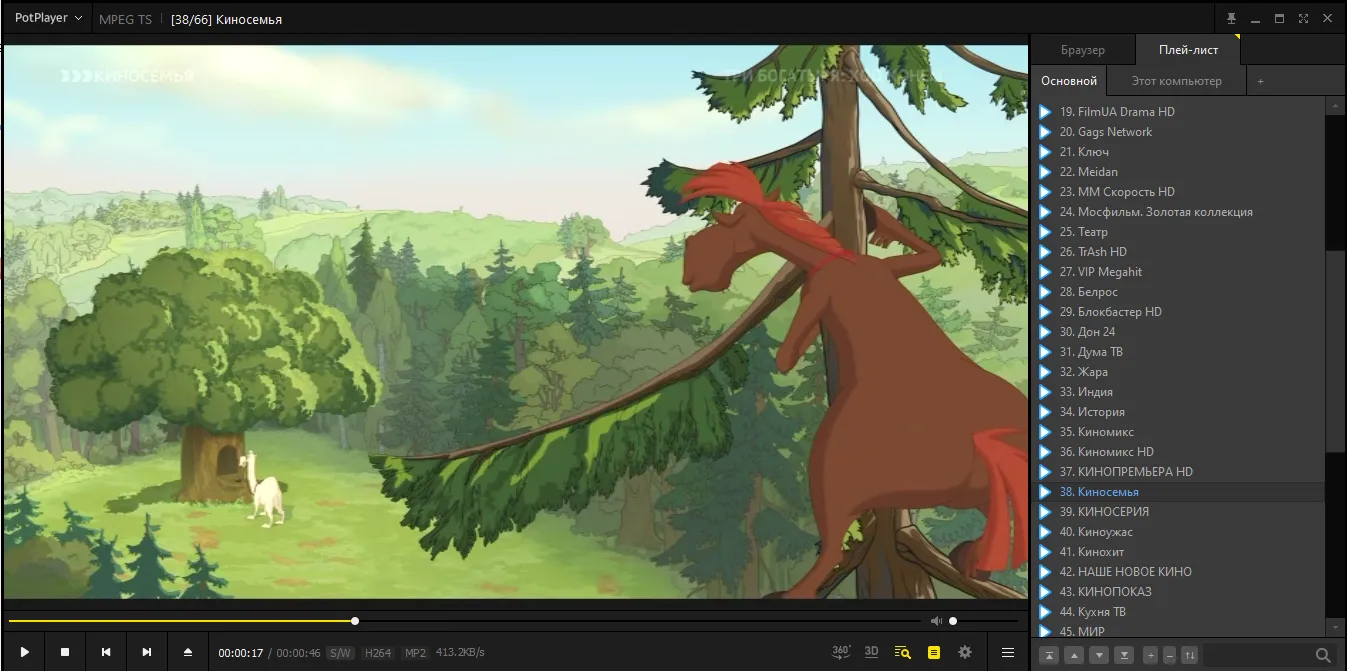Screen dimensions: 1347x671
Task: Select playlist entry 29. Блокбастер HD
Action: tap(1178, 312)
